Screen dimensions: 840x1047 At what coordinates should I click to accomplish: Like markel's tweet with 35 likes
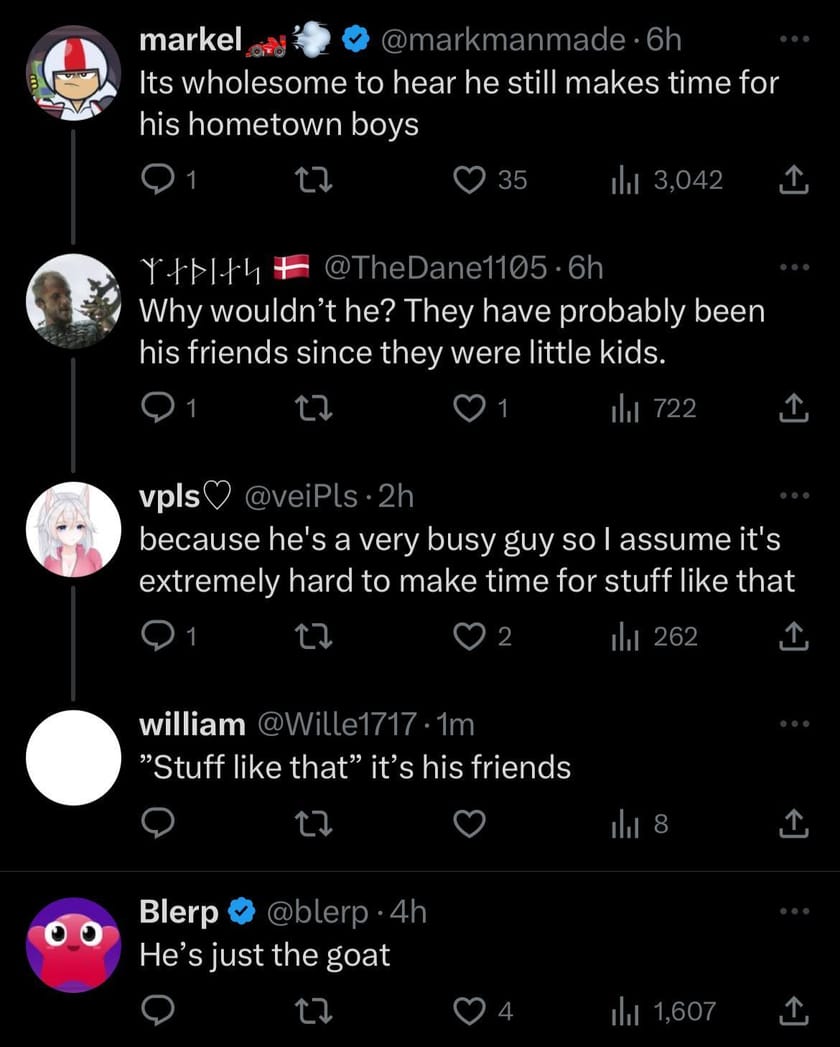pos(470,180)
